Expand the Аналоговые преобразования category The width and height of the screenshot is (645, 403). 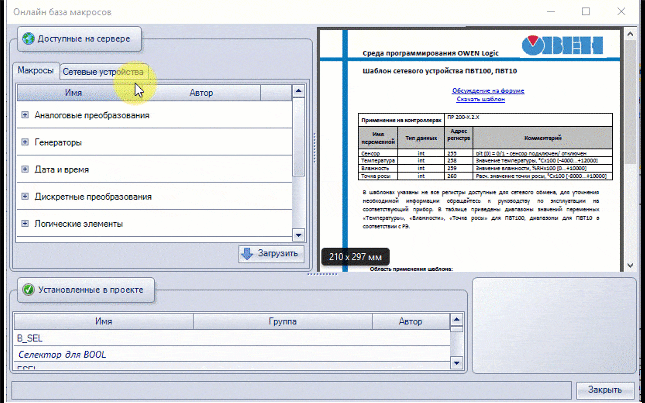[25, 116]
